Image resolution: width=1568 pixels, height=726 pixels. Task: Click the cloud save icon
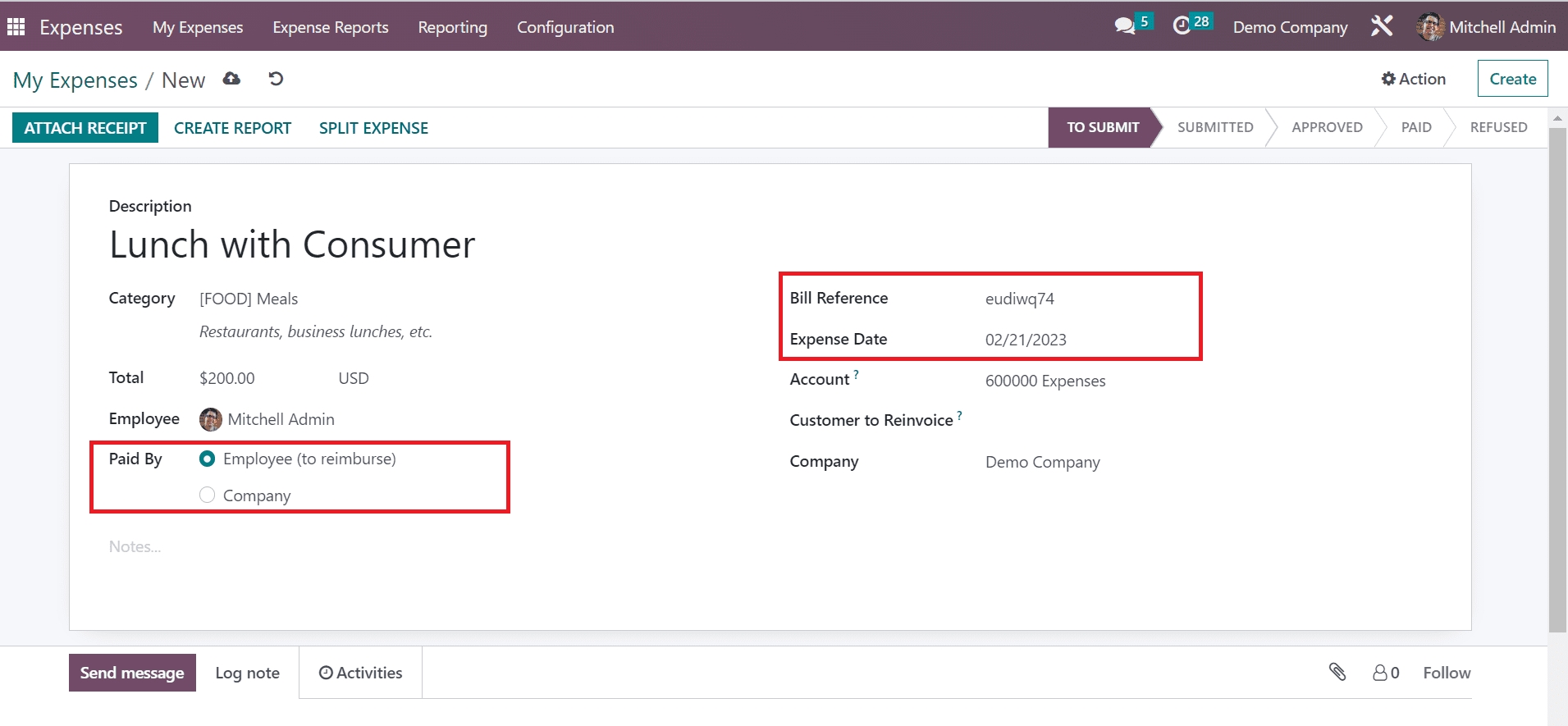(x=232, y=79)
